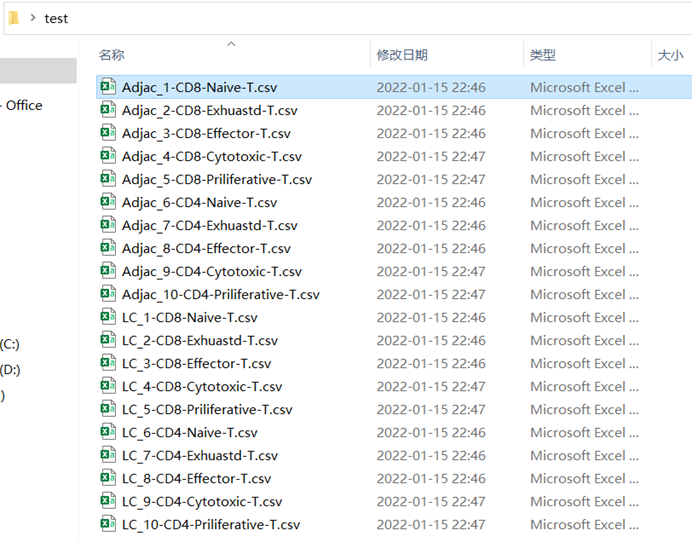Select file name Adjac_3-CD8-Effector-T.csv
Screen dimensions: 692x542
[x=206, y=133]
